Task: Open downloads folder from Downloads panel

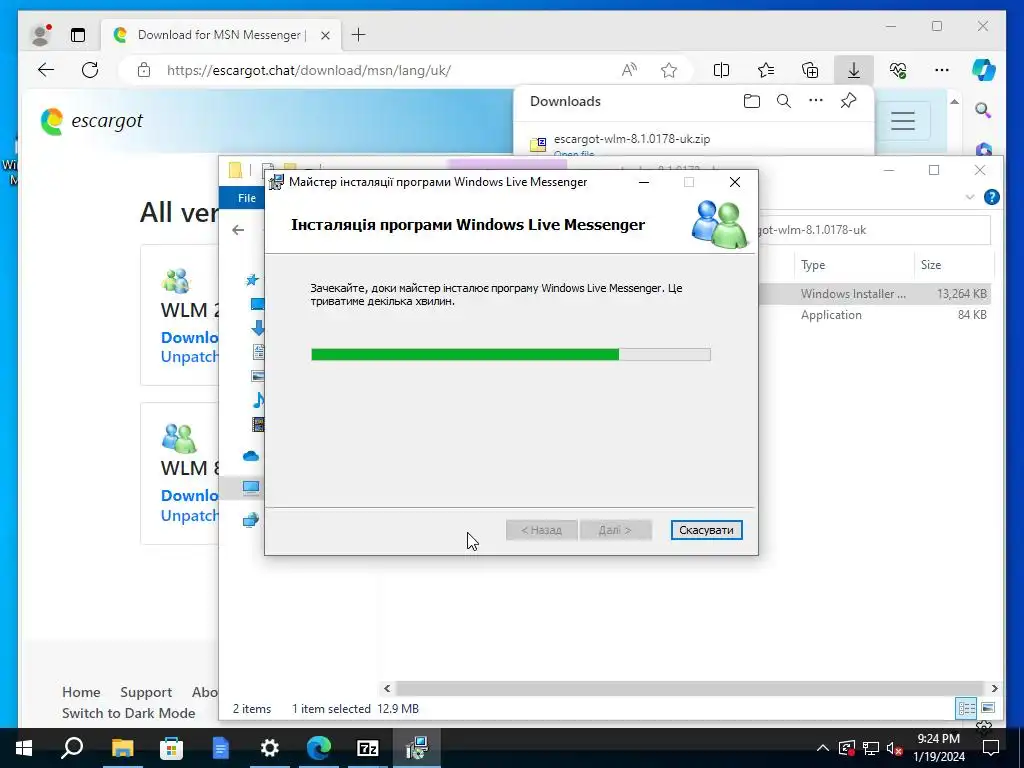Action: pos(752,101)
